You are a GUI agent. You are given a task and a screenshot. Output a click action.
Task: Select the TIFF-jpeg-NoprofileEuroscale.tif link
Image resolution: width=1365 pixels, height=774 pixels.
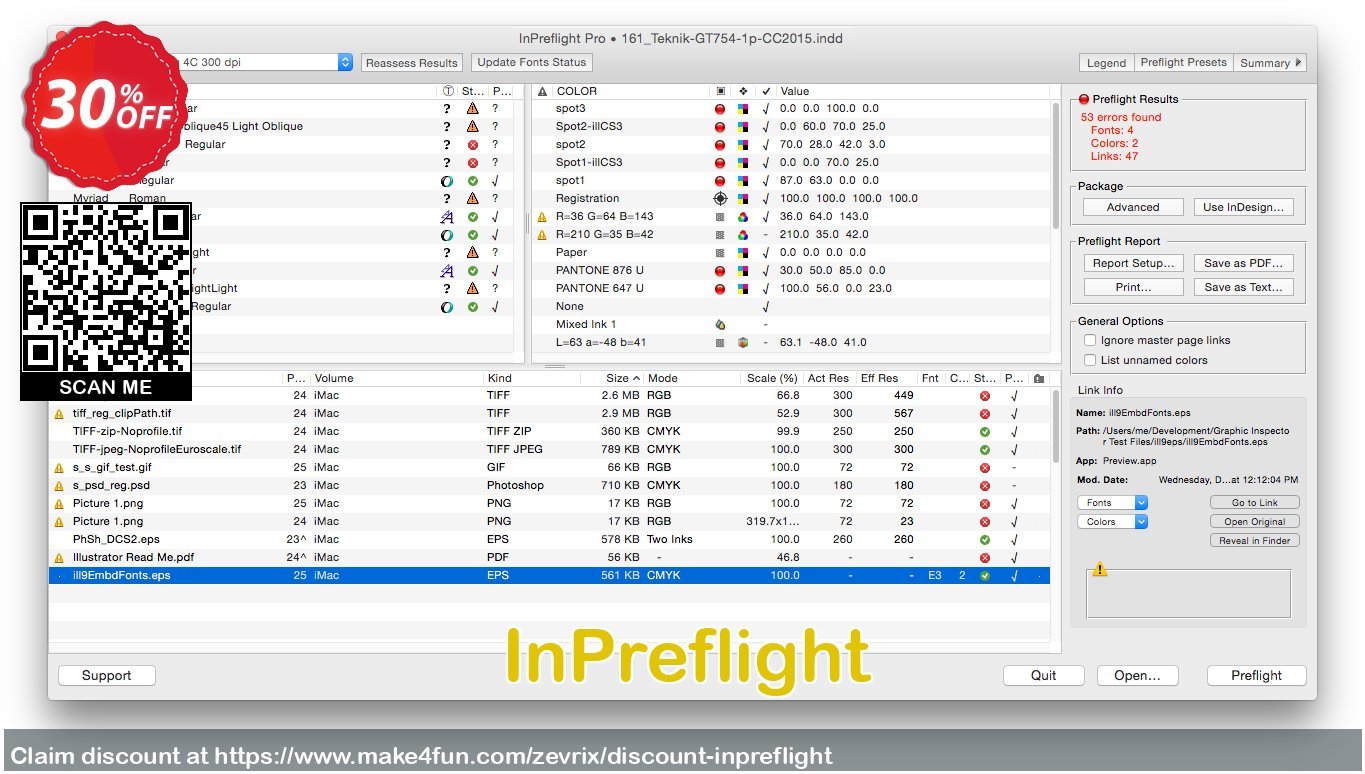(157, 449)
